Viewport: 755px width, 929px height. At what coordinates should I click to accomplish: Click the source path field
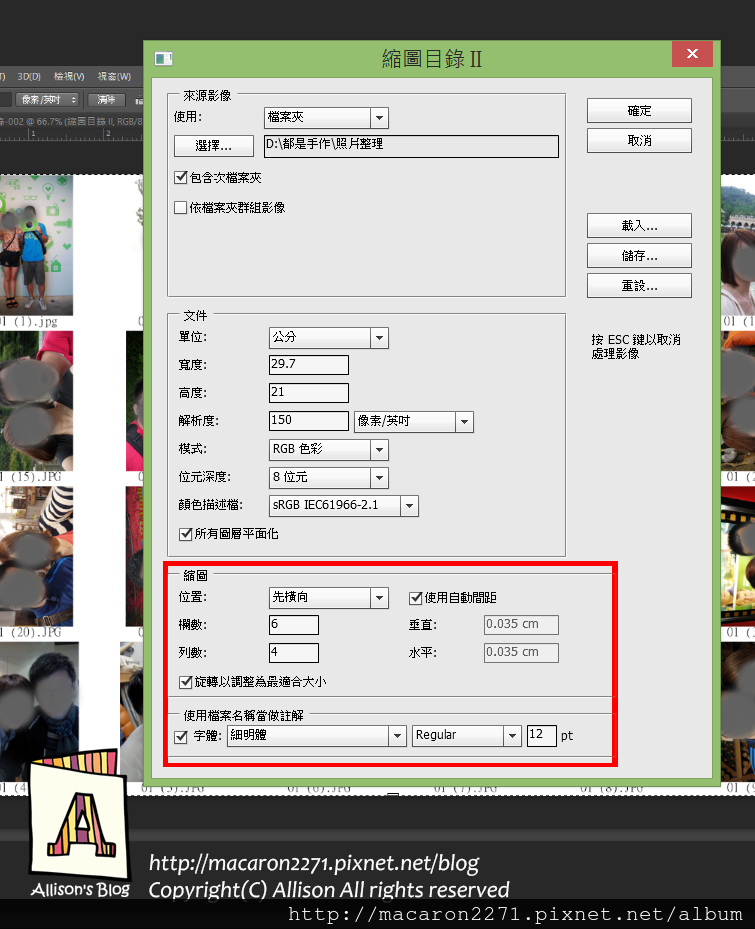coord(411,146)
